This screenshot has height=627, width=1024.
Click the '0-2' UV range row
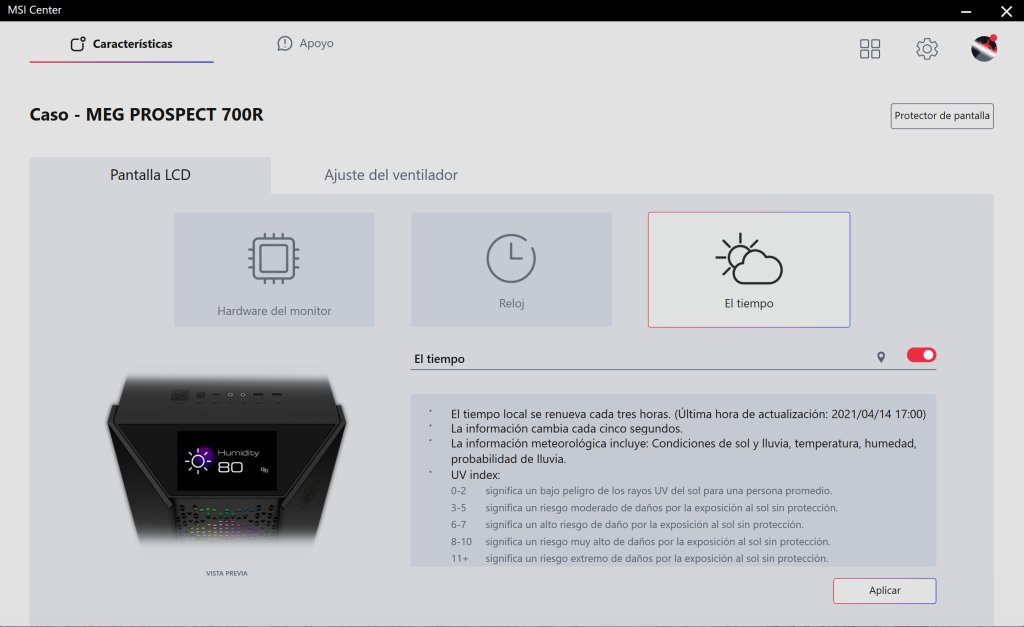[x=641, y=490]
